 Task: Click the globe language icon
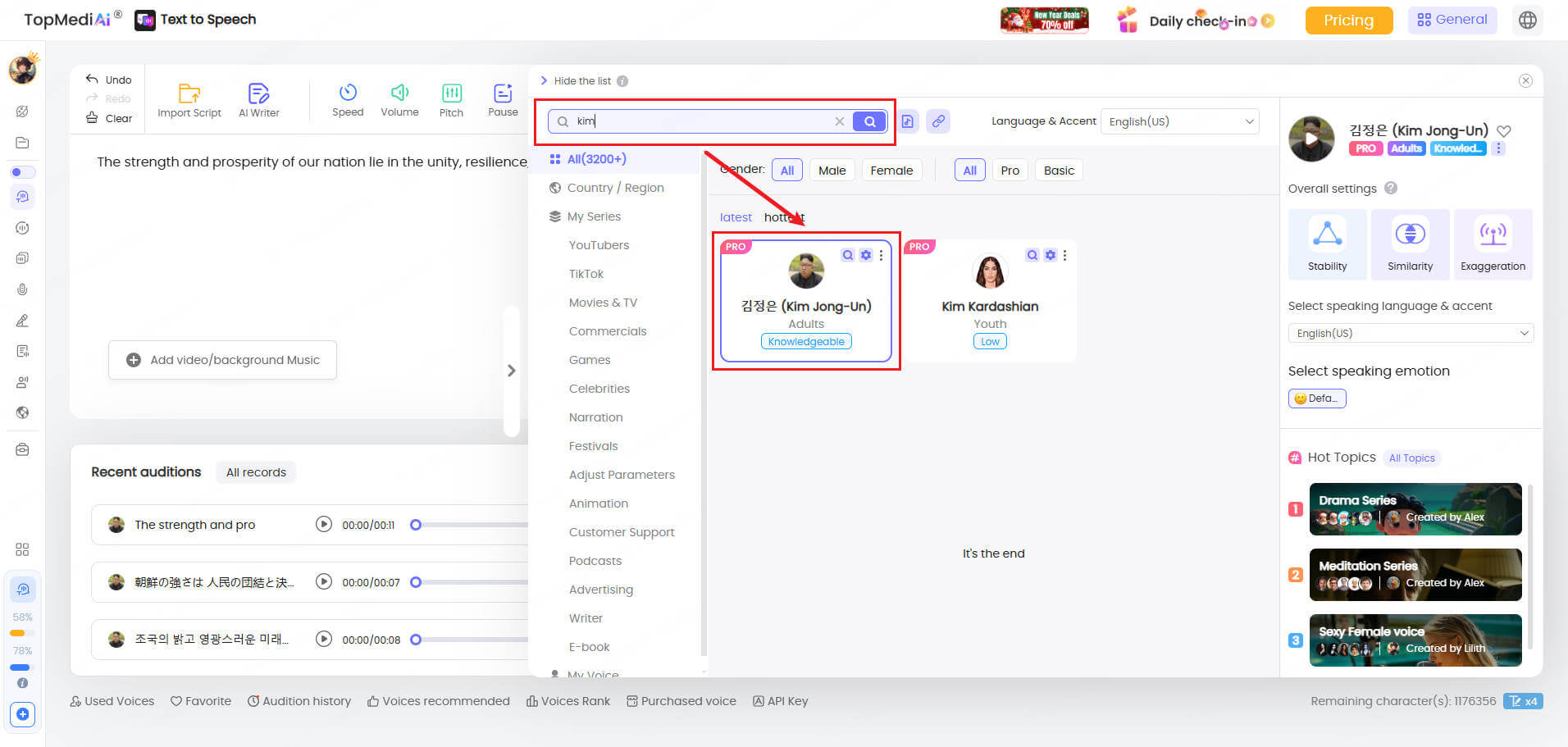tap(1527, 20)
